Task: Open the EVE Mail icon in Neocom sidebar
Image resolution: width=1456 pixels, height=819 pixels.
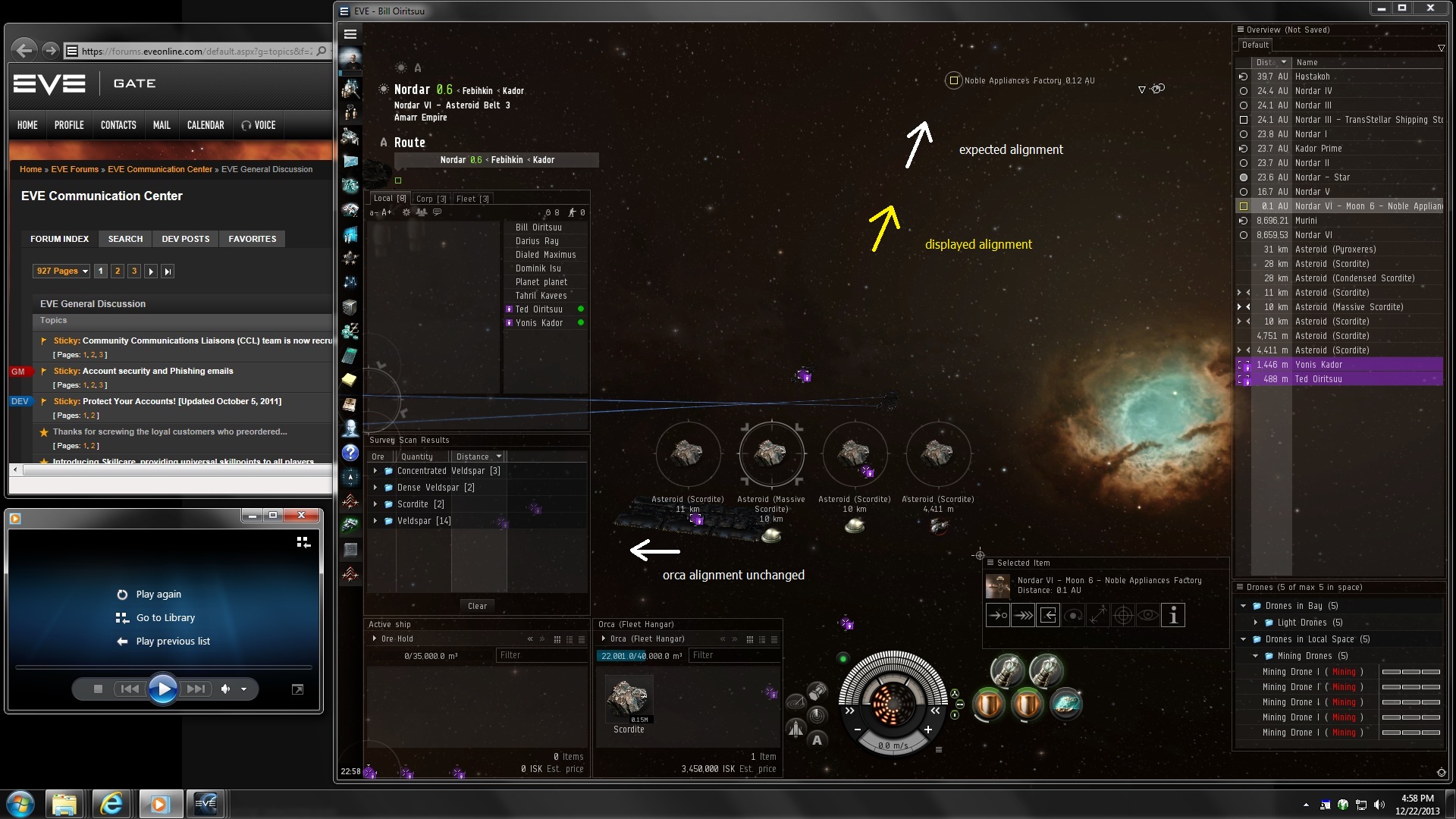Action: (x=350, y=161)
